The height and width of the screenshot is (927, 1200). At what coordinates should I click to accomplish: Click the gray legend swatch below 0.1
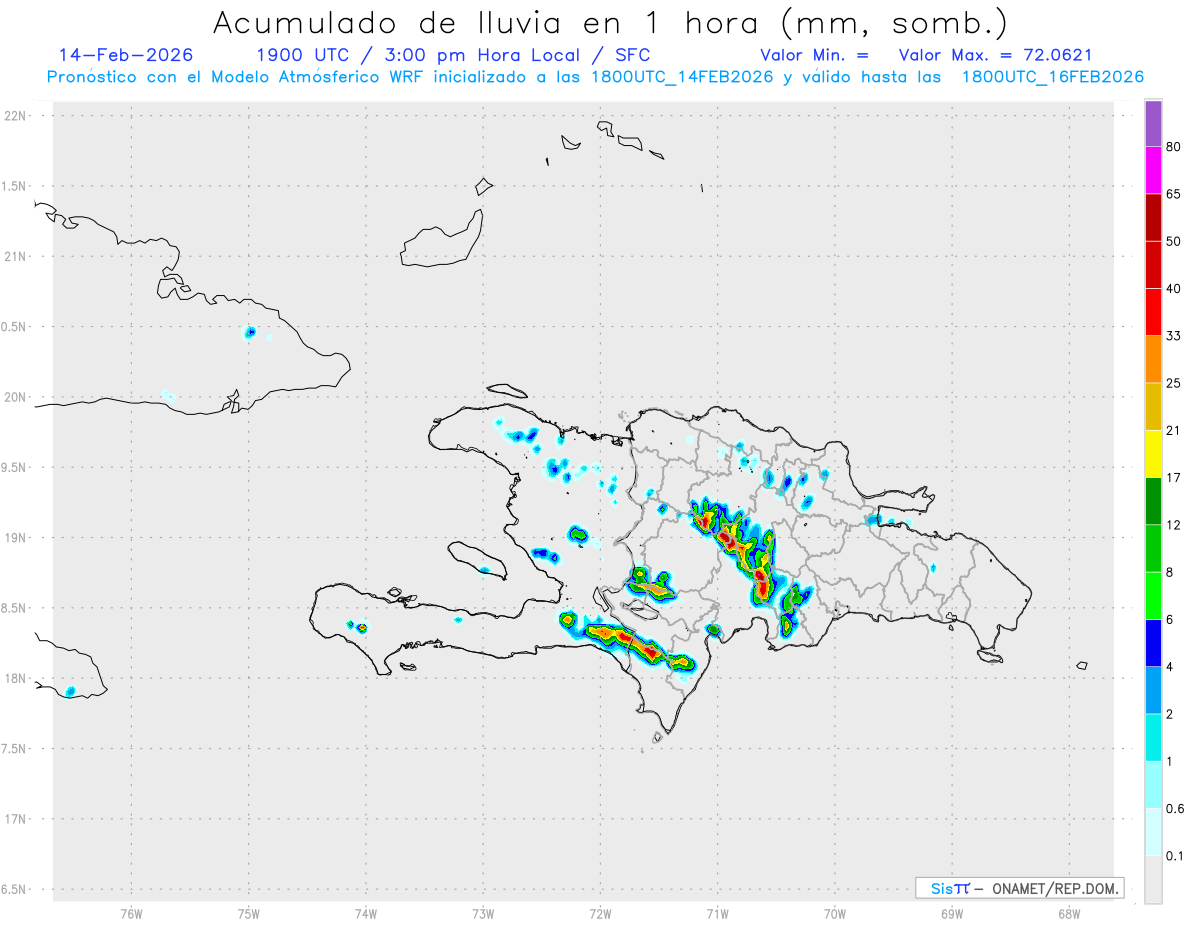[x=1153, y=880]
